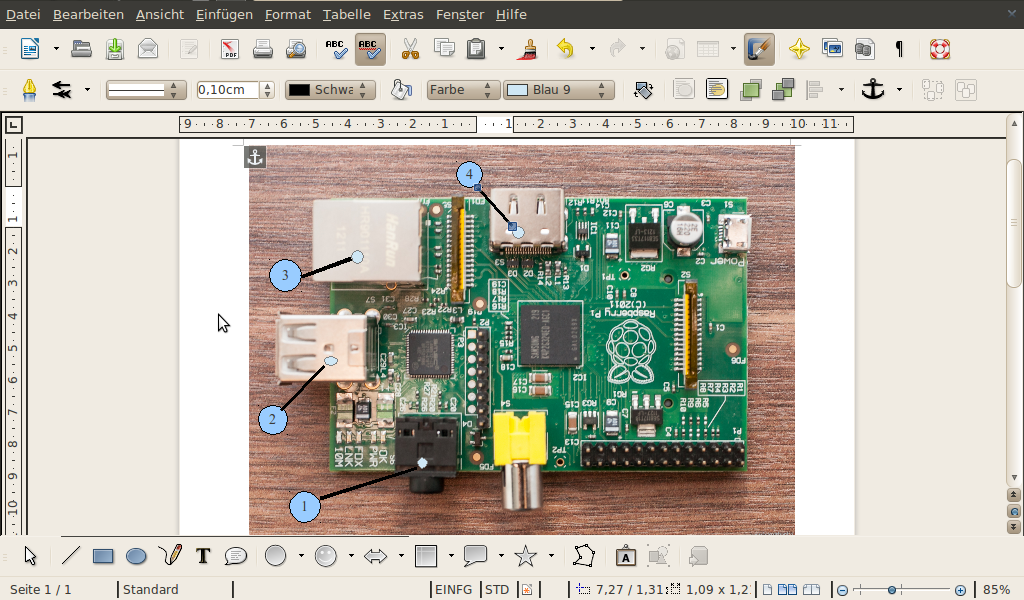The image size is (1024, 600).
Task: Expand New document dropdown arrow
Action: (x=56, y=49)
